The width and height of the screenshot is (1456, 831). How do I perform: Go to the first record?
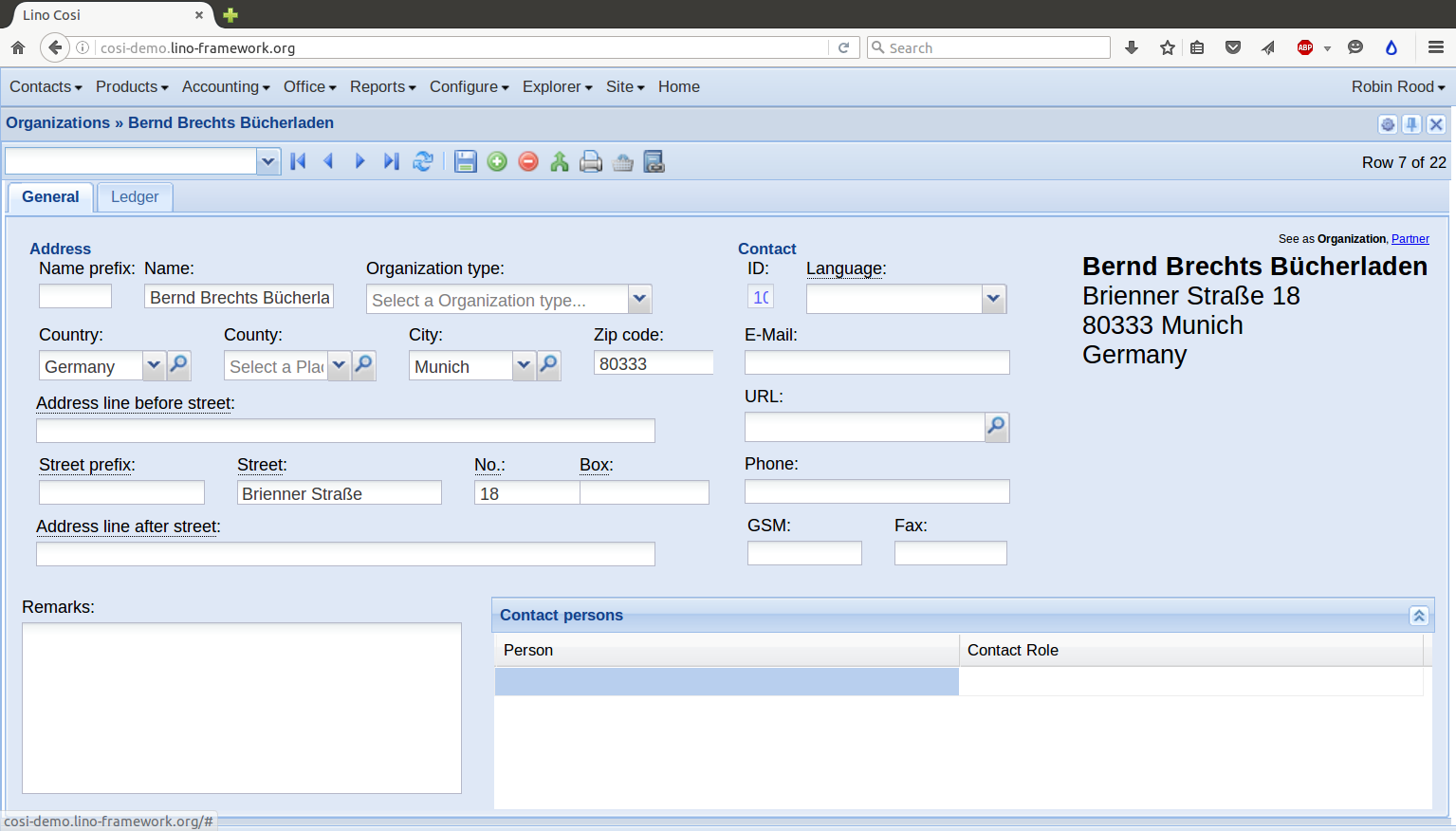tap(298, 161)
